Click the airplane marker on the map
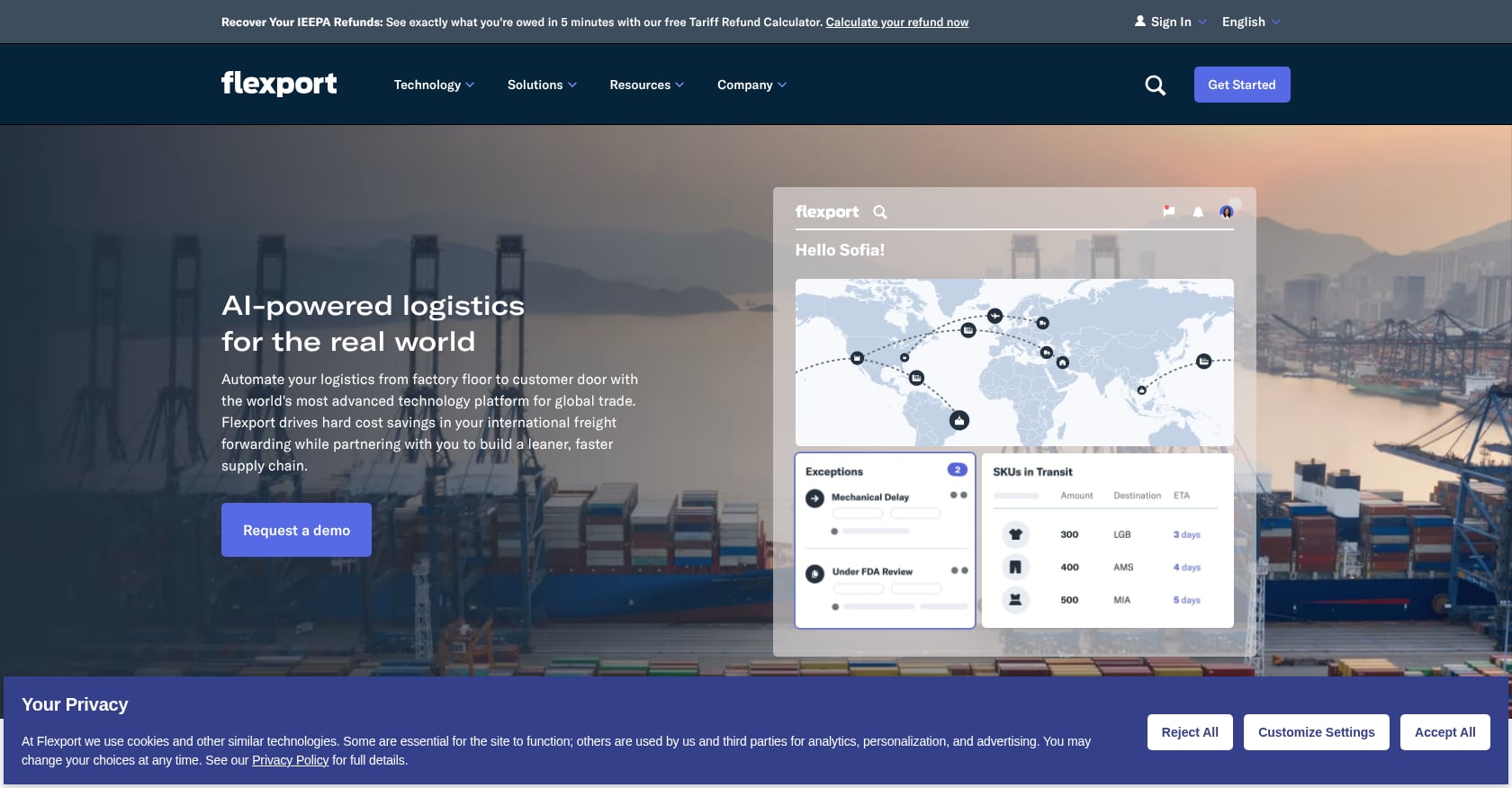The width and height of the screenshot is (1512, 788). pos(994,316)
